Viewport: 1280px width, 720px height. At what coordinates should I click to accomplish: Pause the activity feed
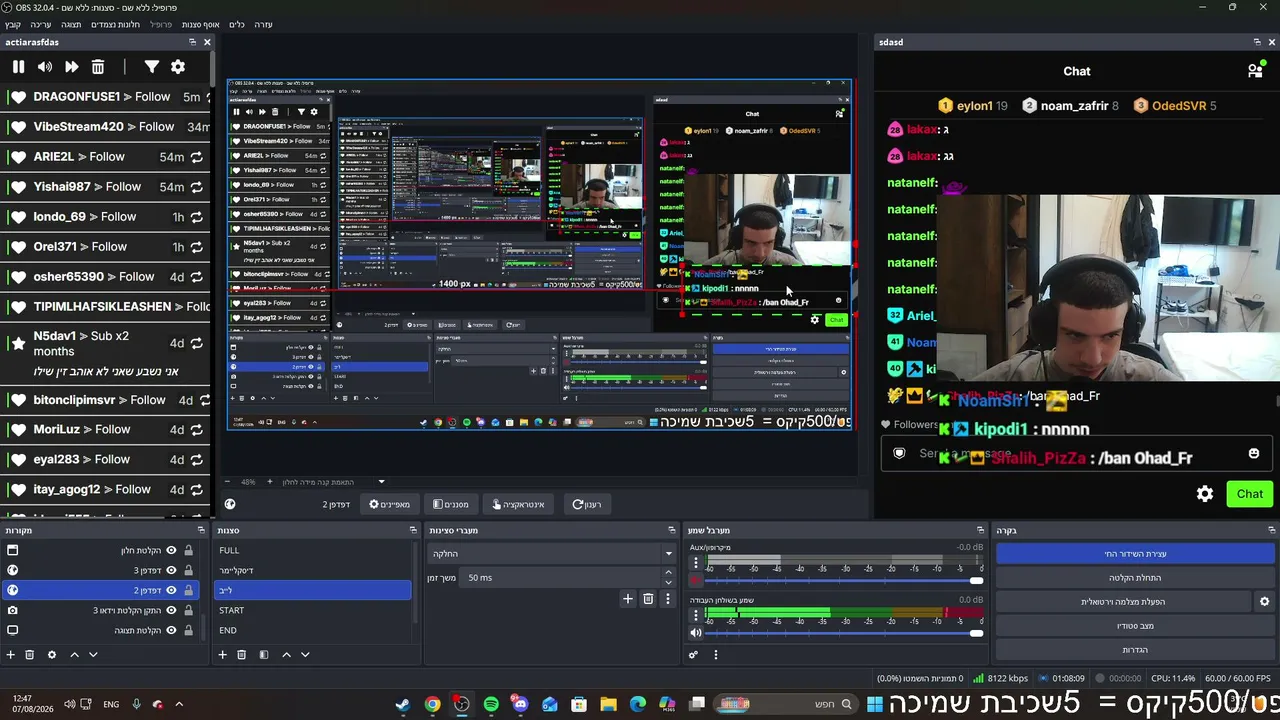(18, 67)
